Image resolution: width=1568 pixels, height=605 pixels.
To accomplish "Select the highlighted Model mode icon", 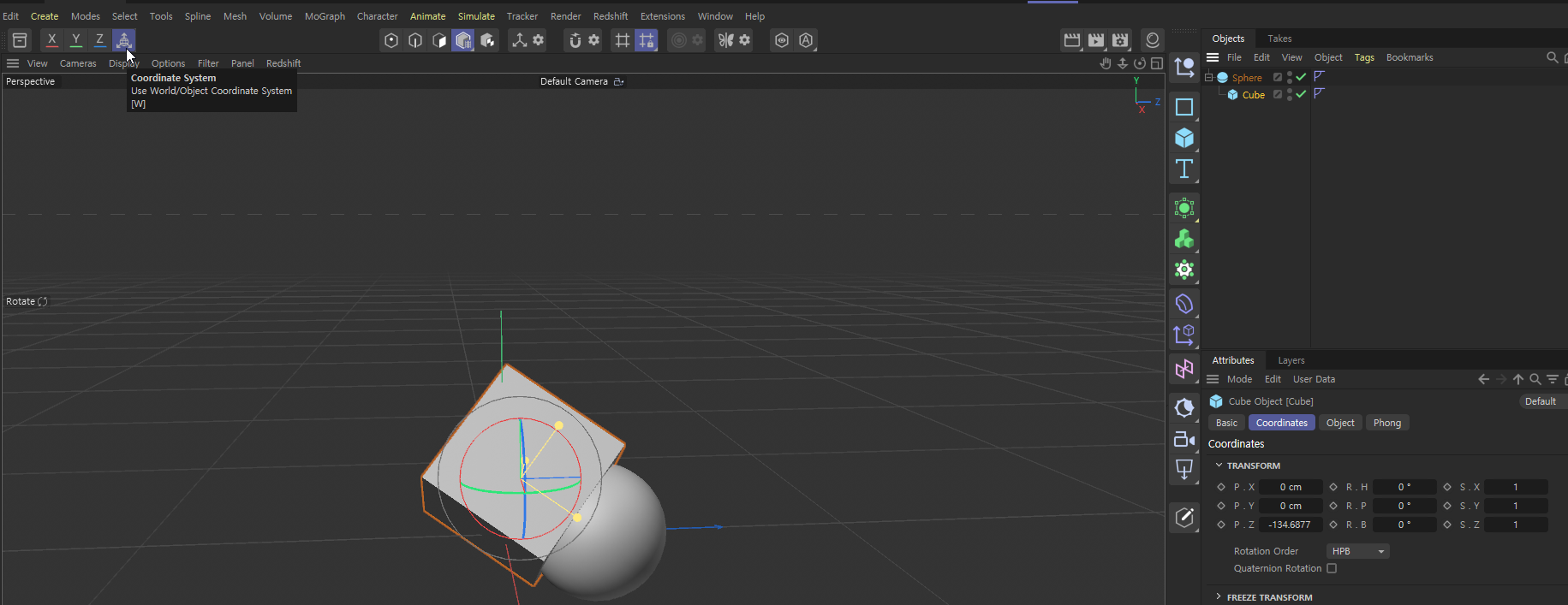I will [x=463, y=40].
